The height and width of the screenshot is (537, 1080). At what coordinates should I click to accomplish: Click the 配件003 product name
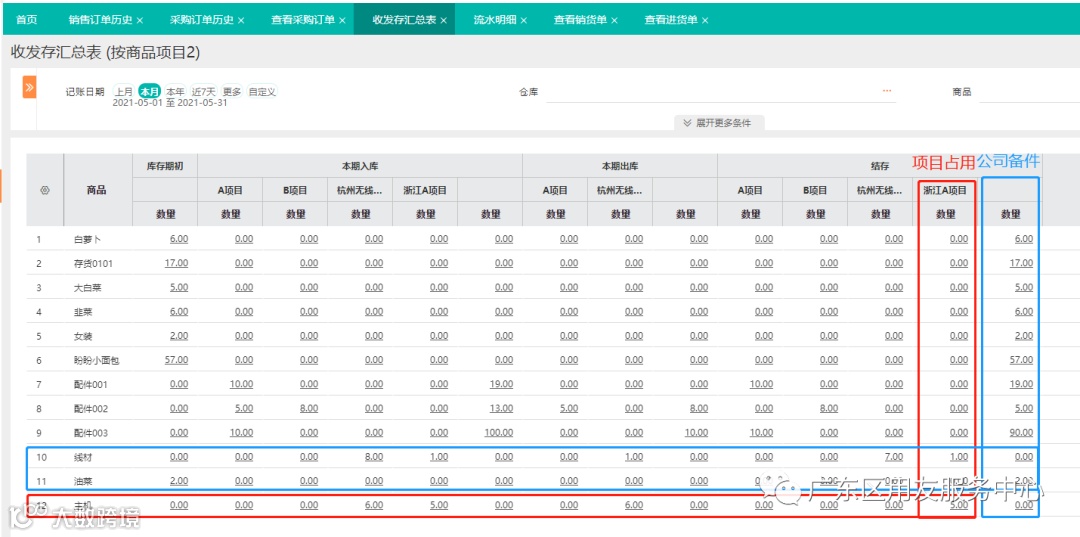pos(90,433)
